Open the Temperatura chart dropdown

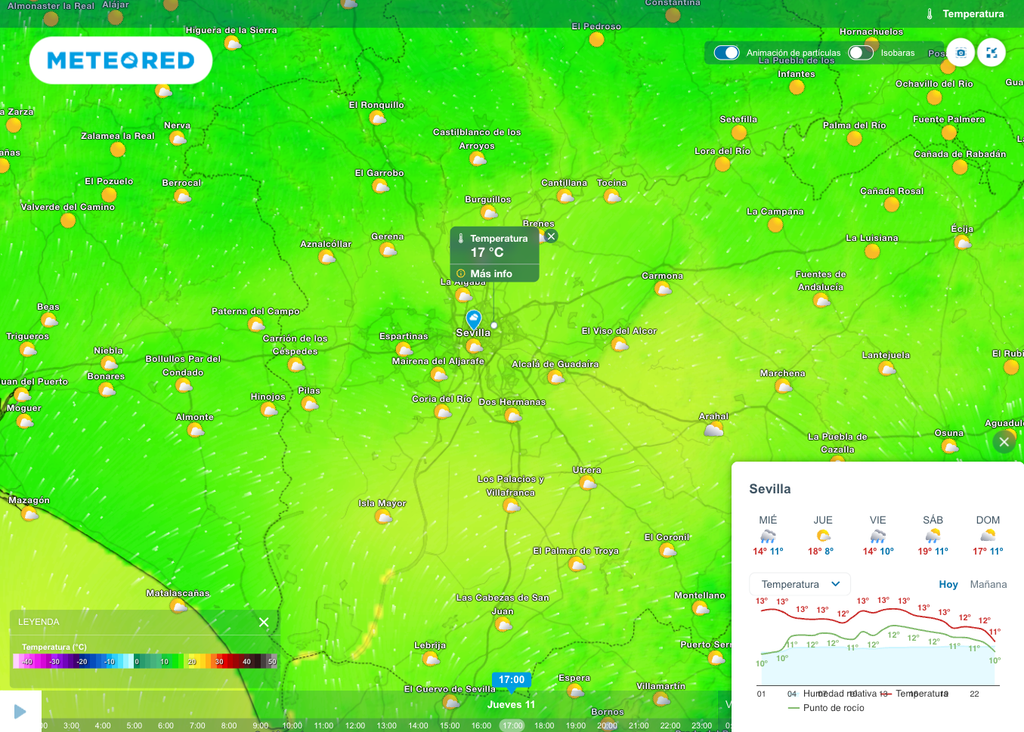800,584
